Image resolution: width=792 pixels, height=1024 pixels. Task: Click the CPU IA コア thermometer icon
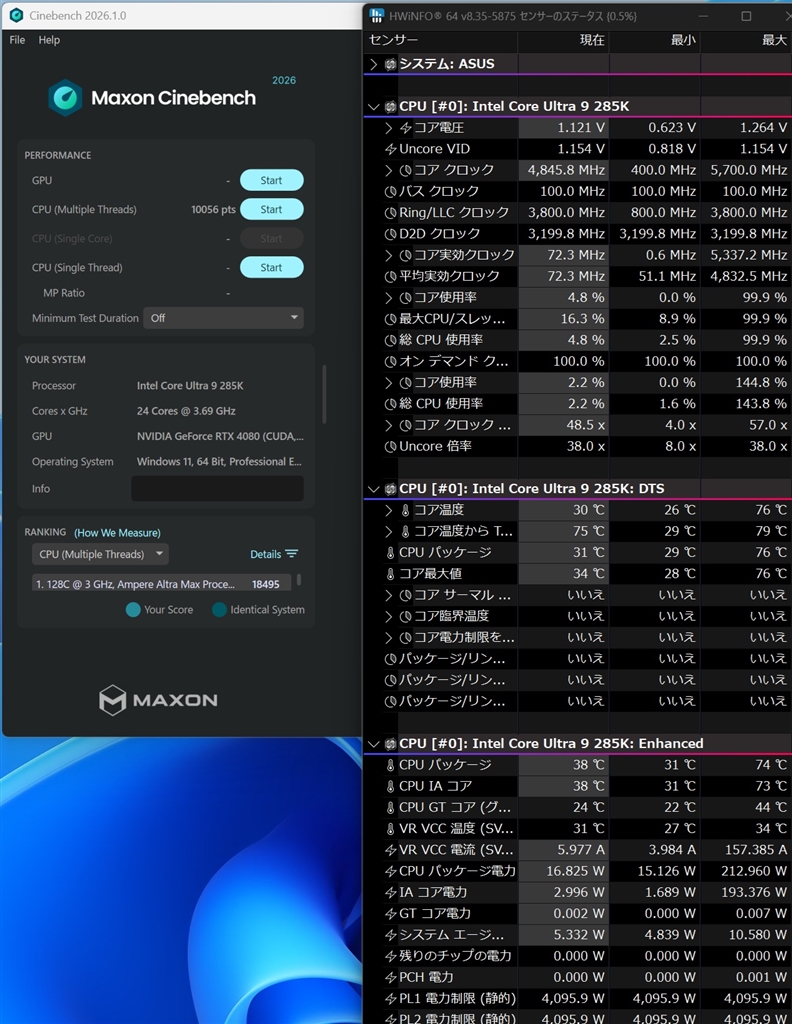coord(390,786)
